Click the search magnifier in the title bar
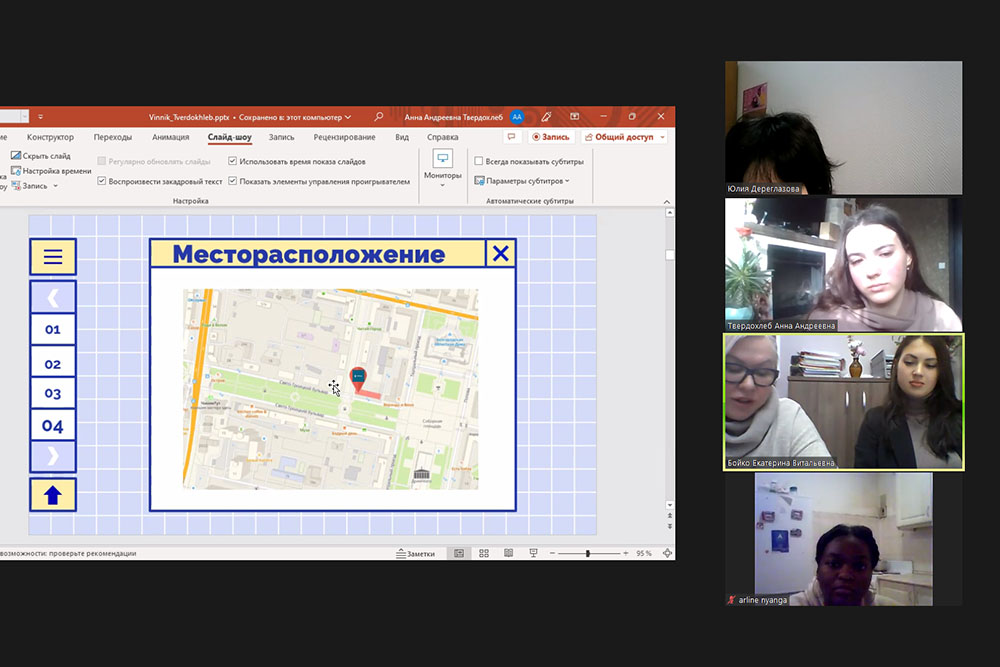1000x667 pixels. pyautogui.click(x=378, y=116)
